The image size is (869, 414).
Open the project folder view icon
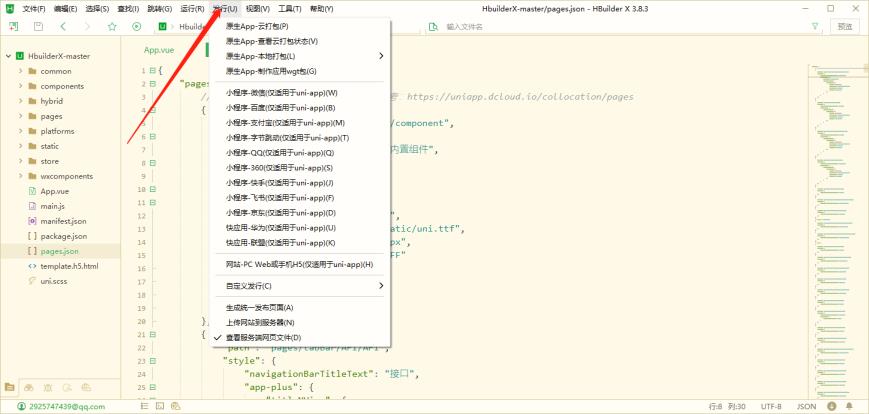[x=9, y=387]
